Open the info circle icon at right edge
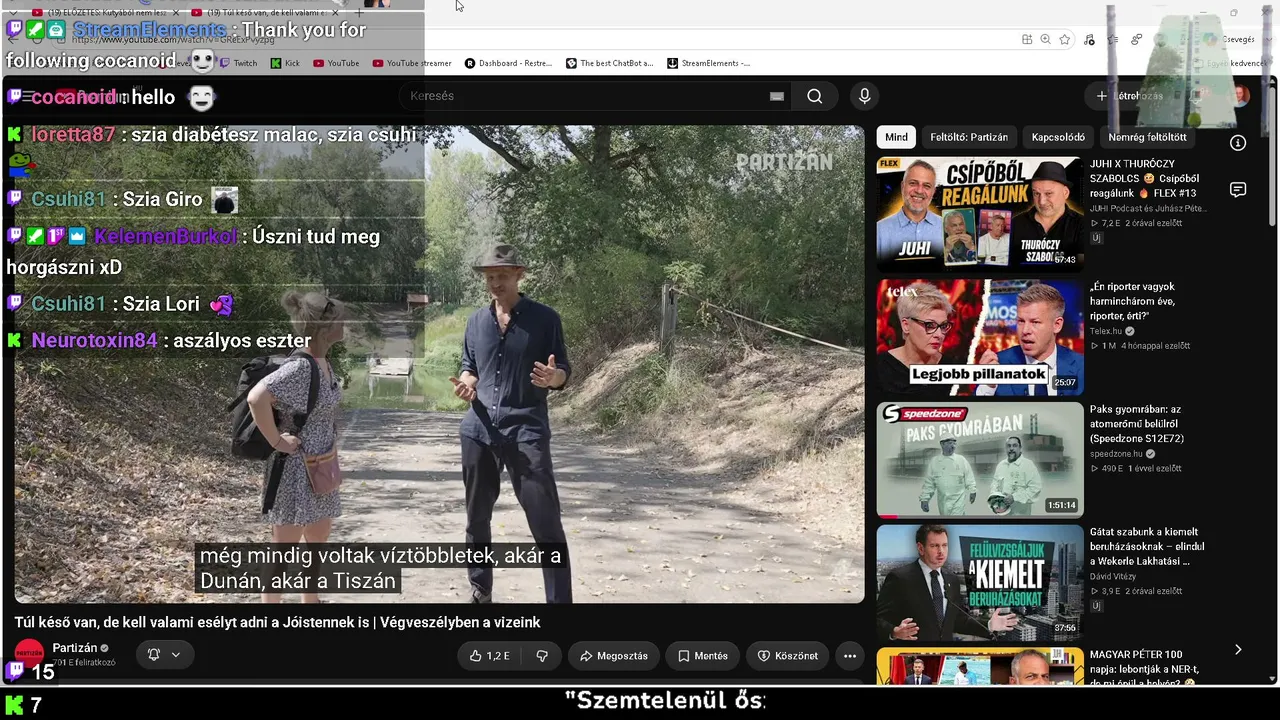 1238,143
